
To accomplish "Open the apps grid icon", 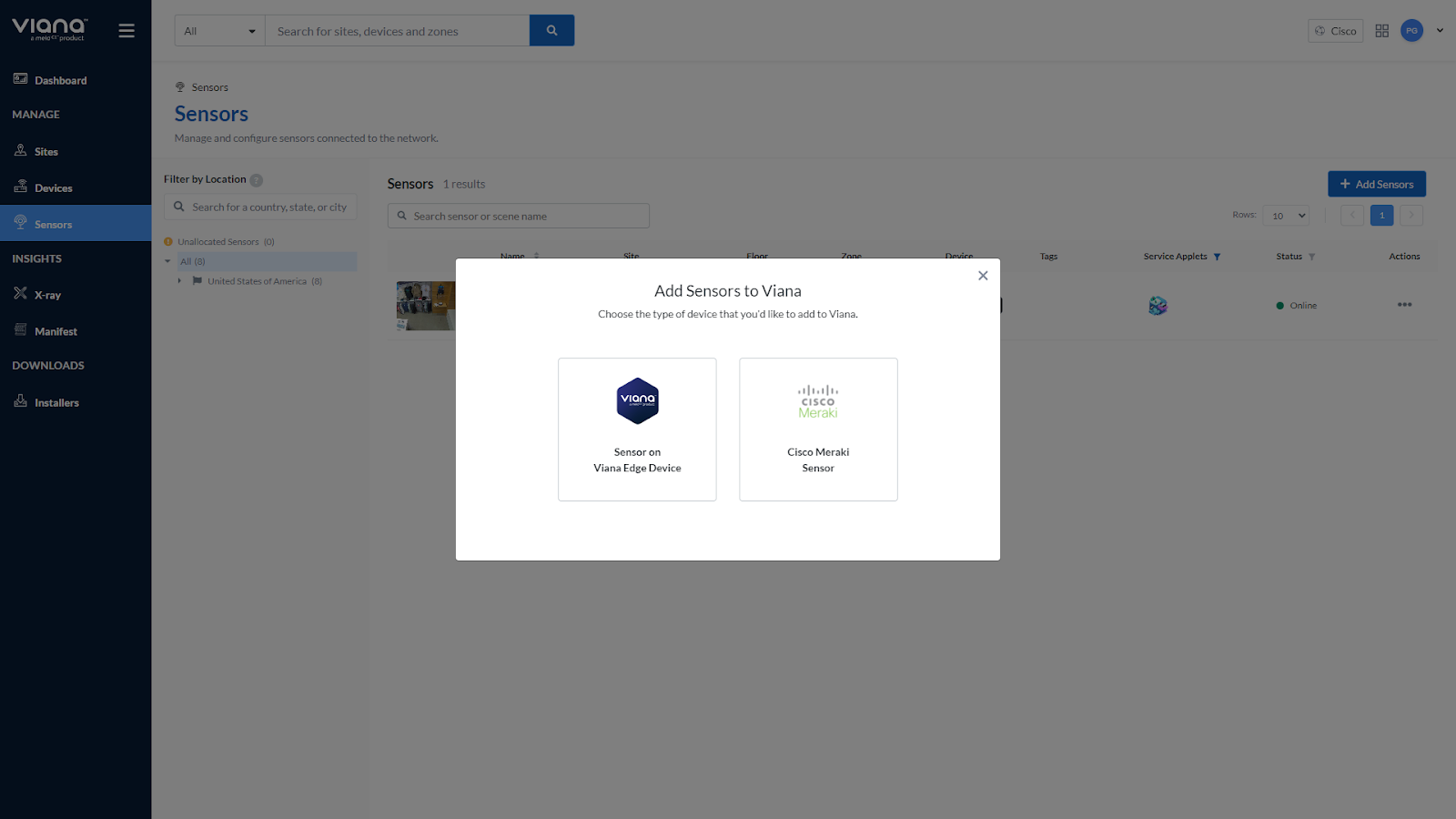I will [1381, 31].
